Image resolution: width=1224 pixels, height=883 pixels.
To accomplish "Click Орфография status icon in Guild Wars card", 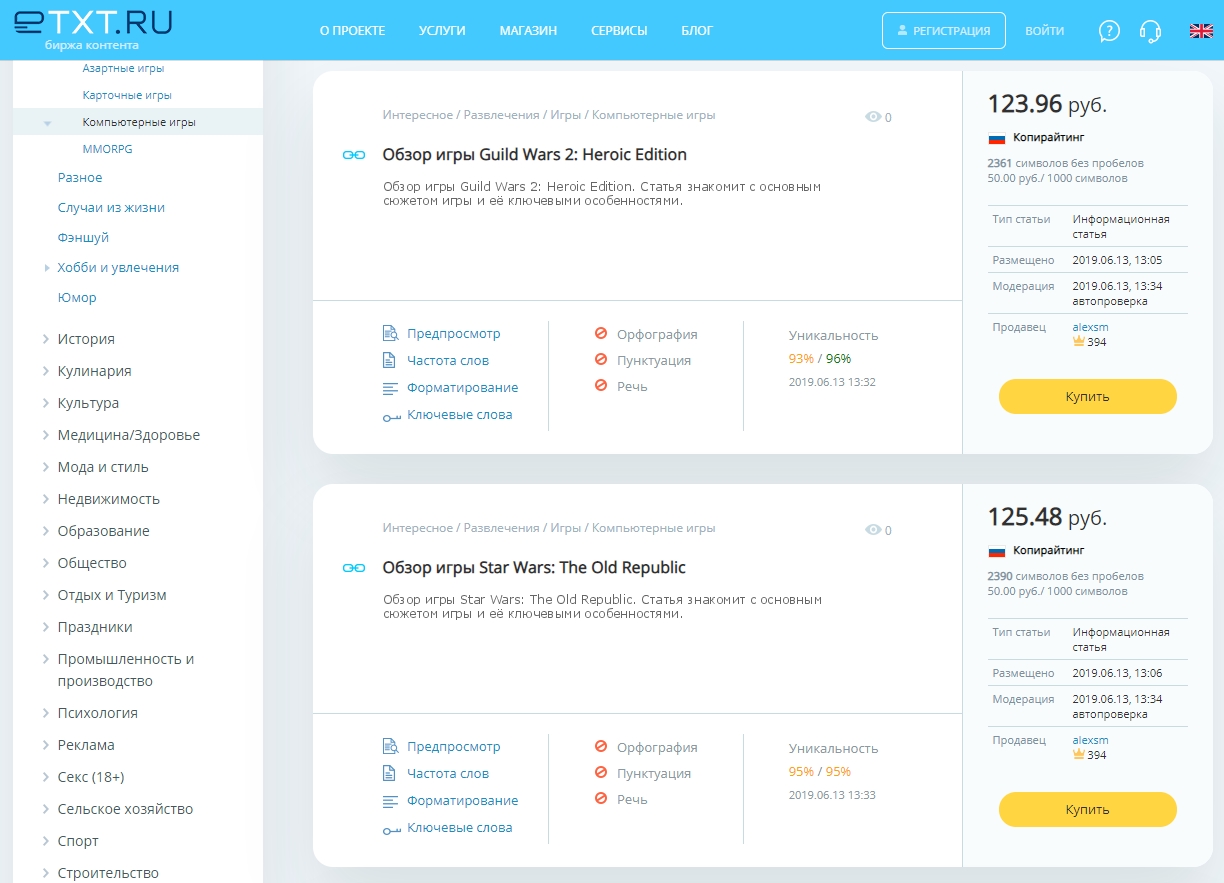I will (x=601, y=334).
